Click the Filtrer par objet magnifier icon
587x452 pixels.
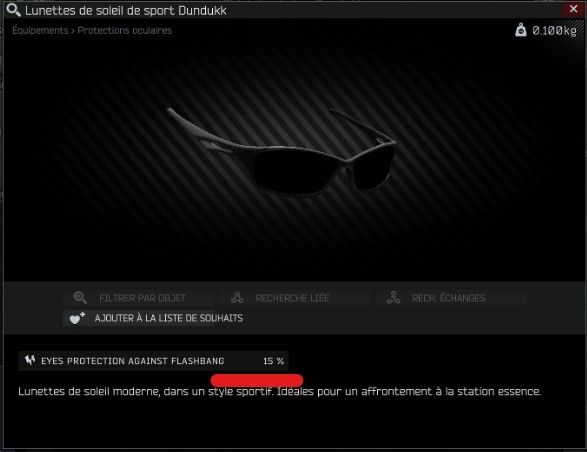(x=80, y=298)
